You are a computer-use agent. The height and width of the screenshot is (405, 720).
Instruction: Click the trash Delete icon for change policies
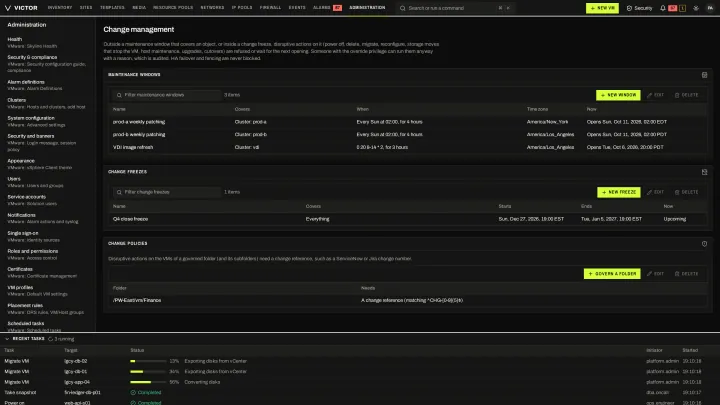click(677, 274)
